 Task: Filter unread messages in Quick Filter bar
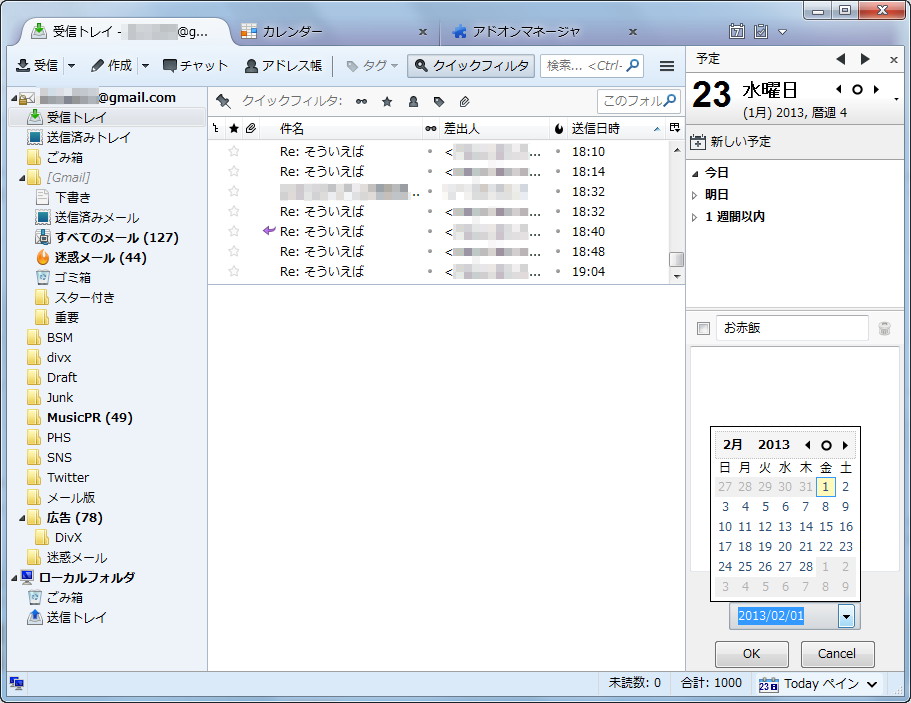pyautogui.click(x=361, y=98)
